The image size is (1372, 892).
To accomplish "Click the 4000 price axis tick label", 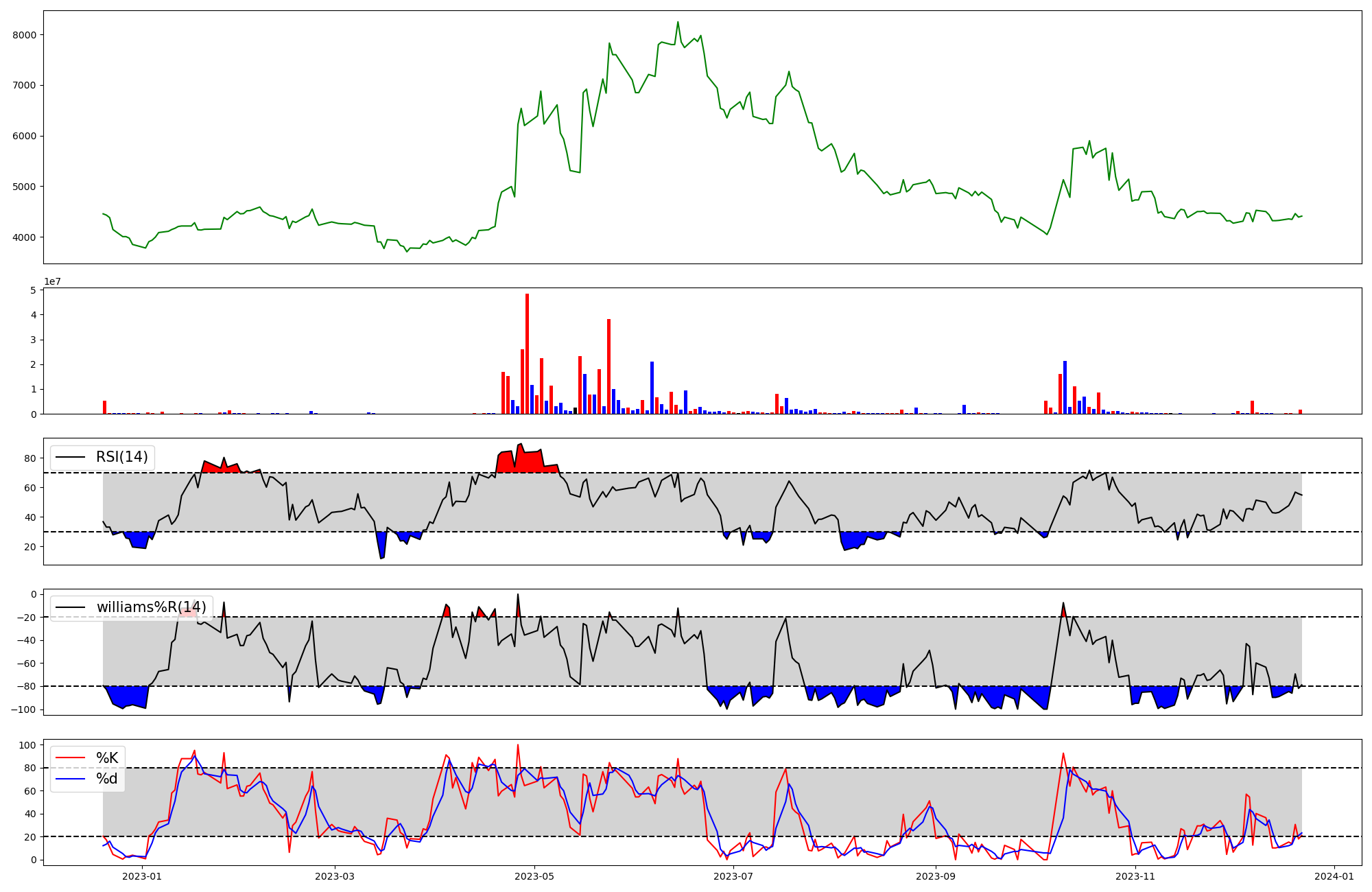I will coord(25,237).
